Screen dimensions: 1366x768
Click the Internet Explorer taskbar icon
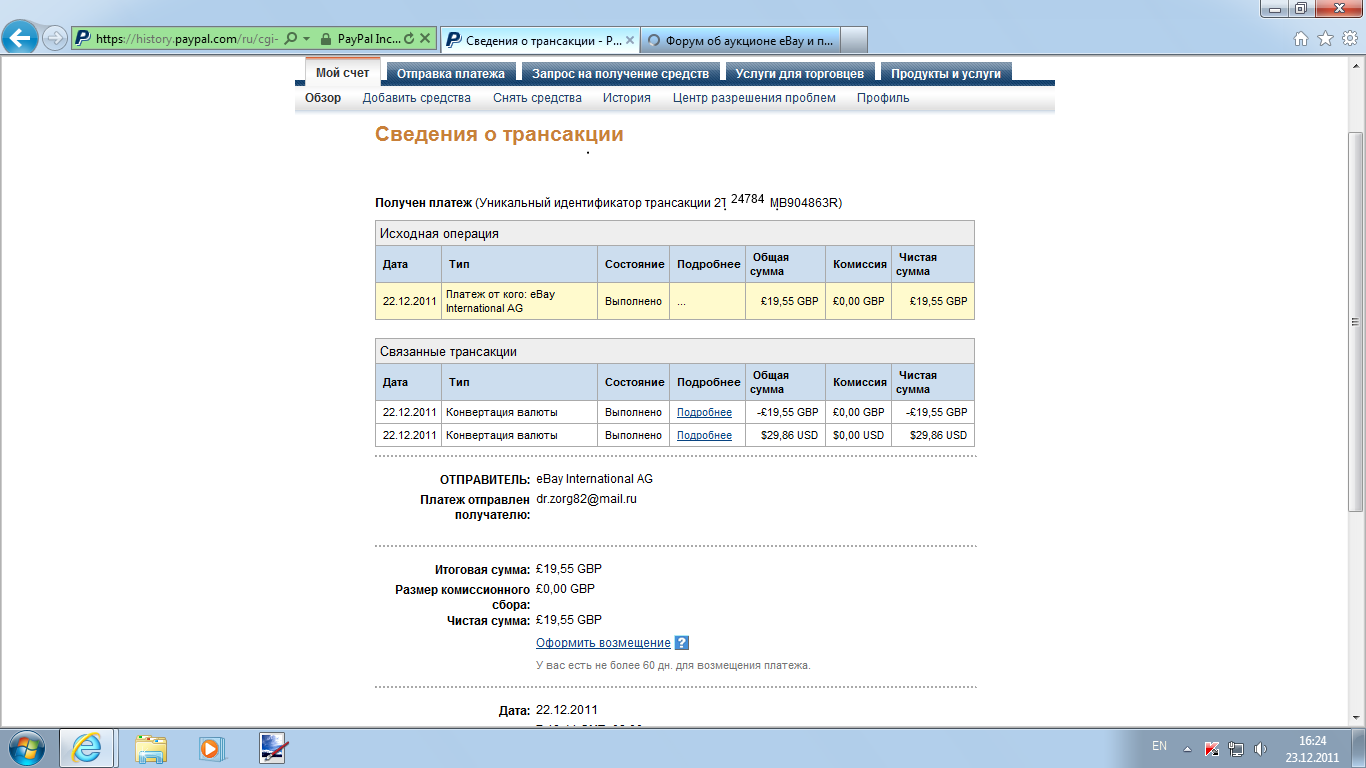tap(87, 748)
